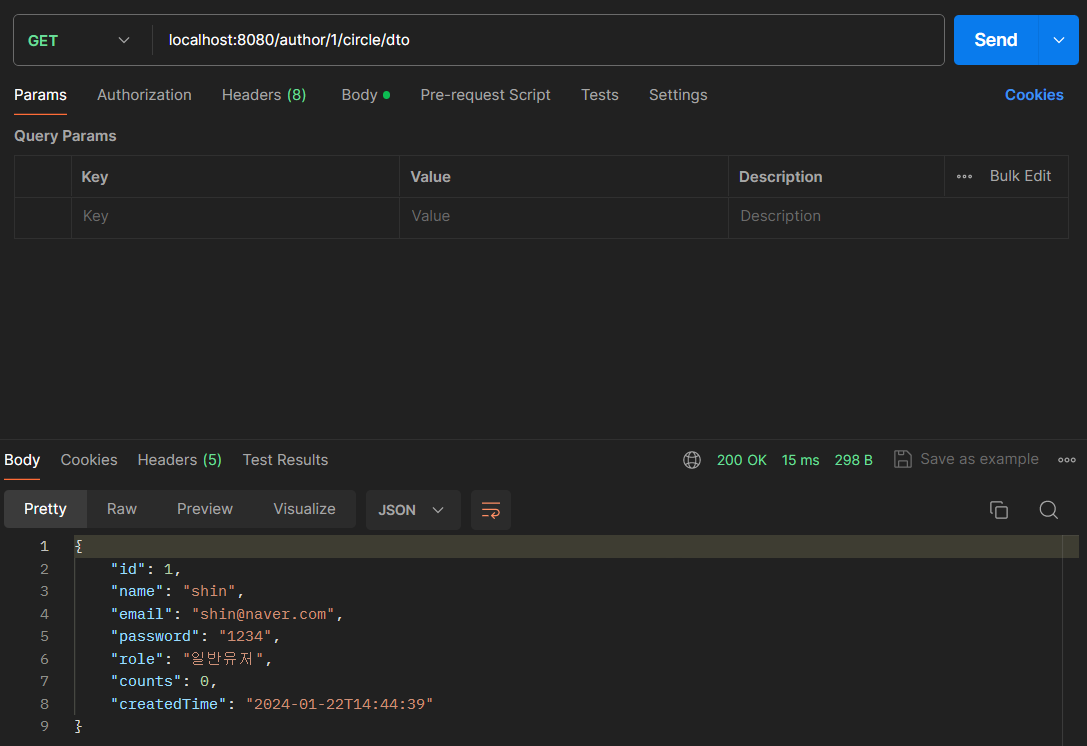The height and width of the screenshot is (746, 1087).
Task: Open query params column options ellipsis
Action: 964,177
